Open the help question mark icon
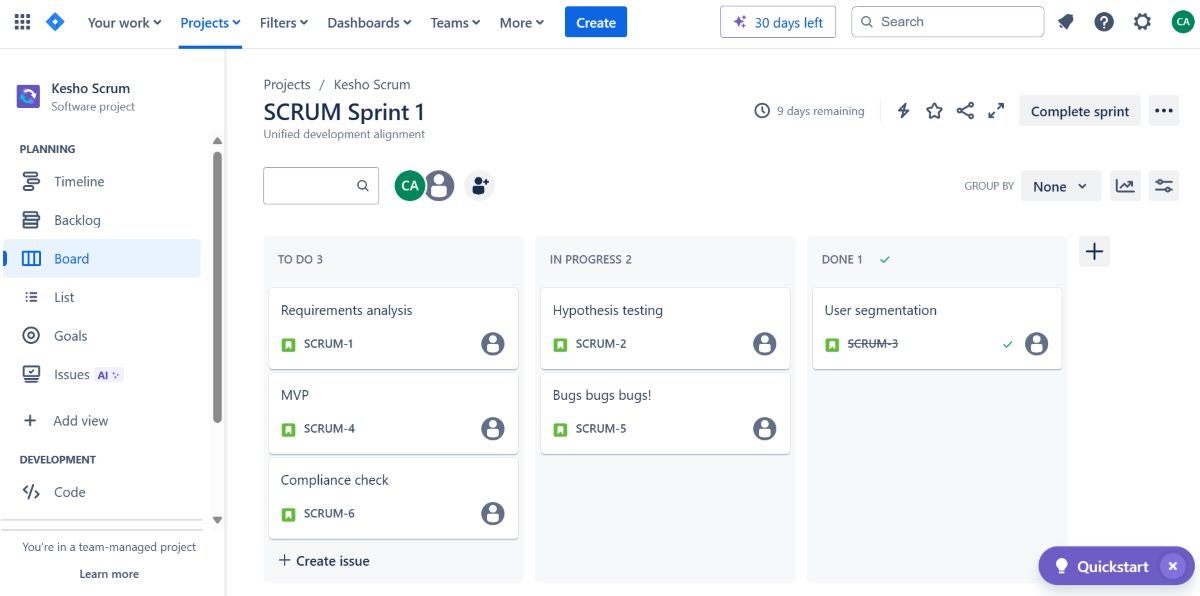Viewport: 1200px width, 596px height. click(x=1104, y=22)
